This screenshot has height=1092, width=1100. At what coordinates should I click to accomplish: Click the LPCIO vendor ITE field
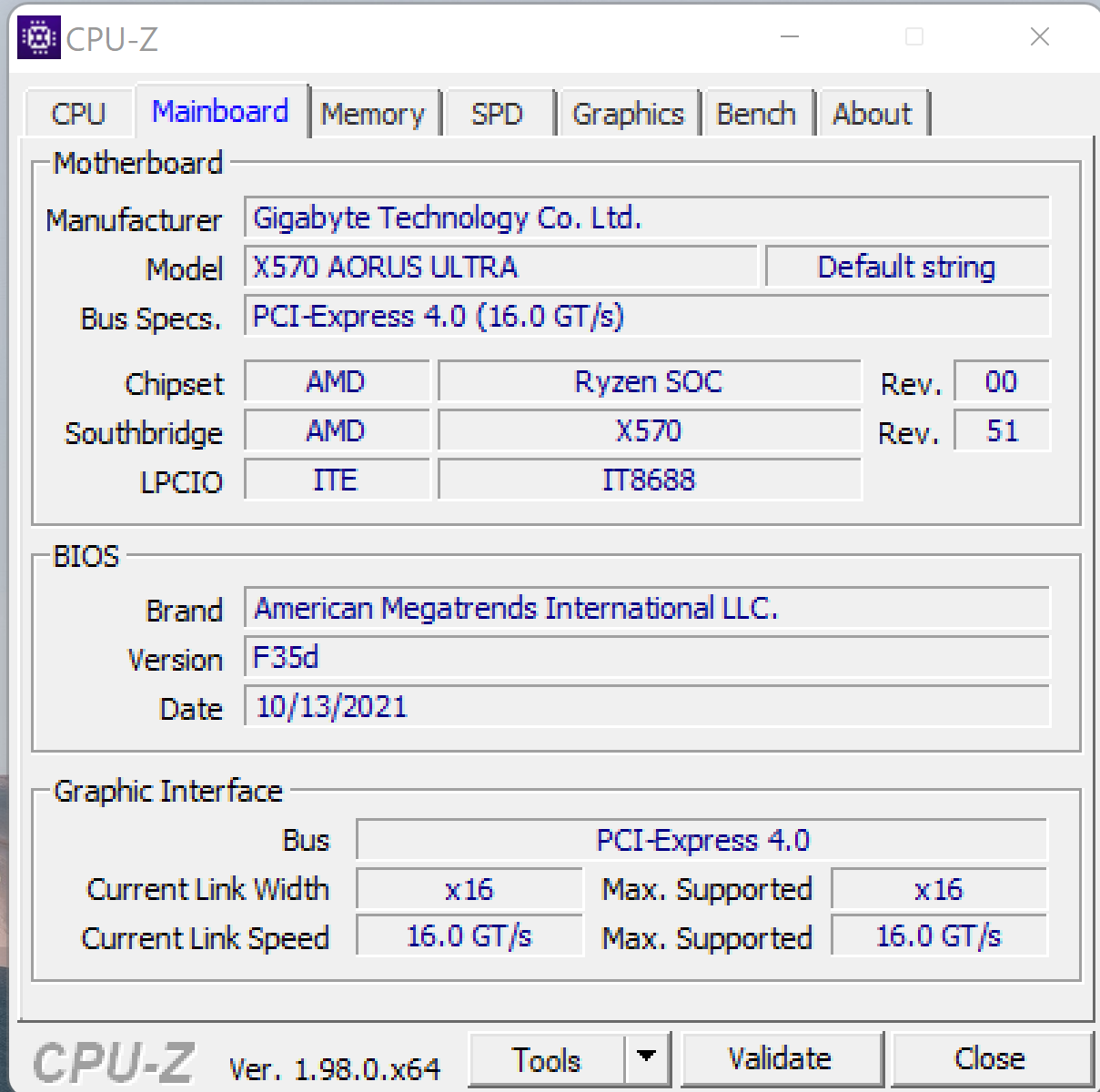coord(337,480)
